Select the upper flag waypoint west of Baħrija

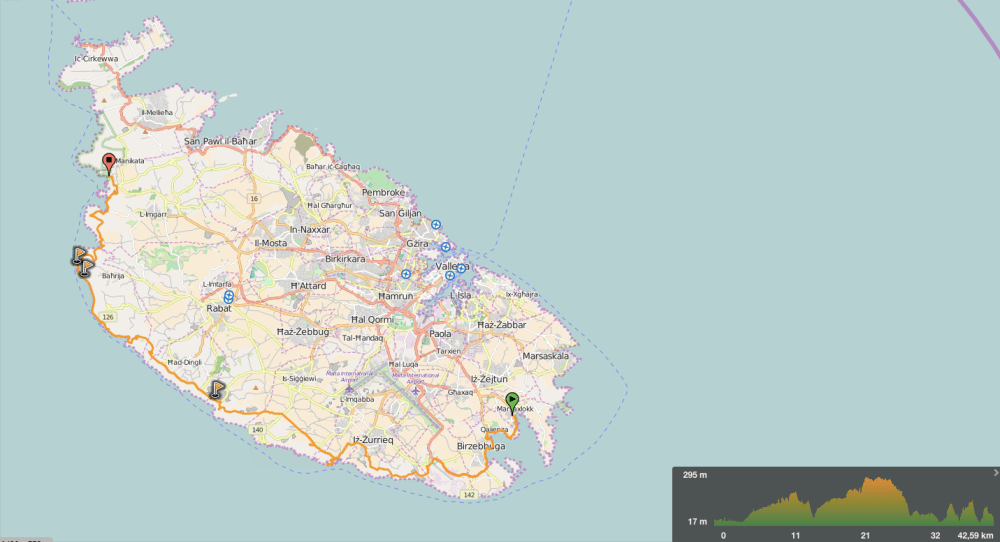[x=79, y=255]
